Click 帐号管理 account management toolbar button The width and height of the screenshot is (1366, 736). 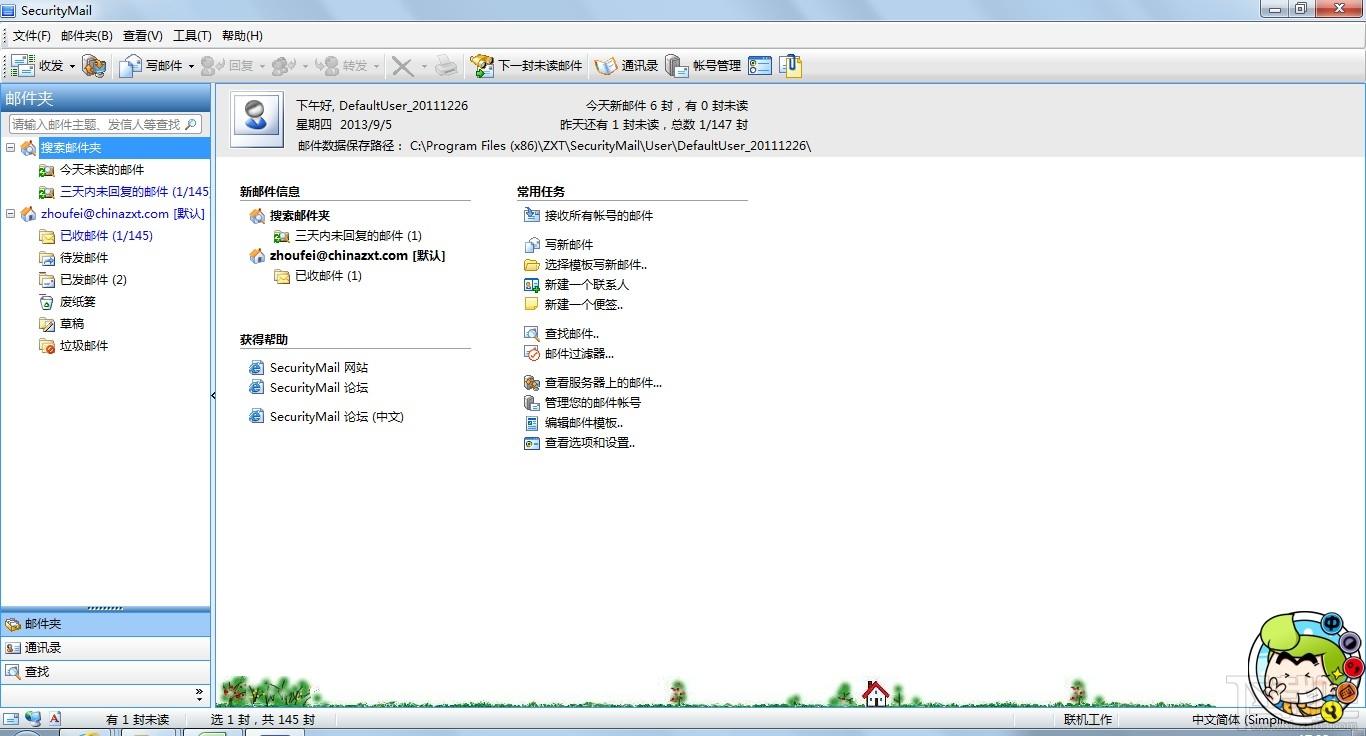click(703, 66)
